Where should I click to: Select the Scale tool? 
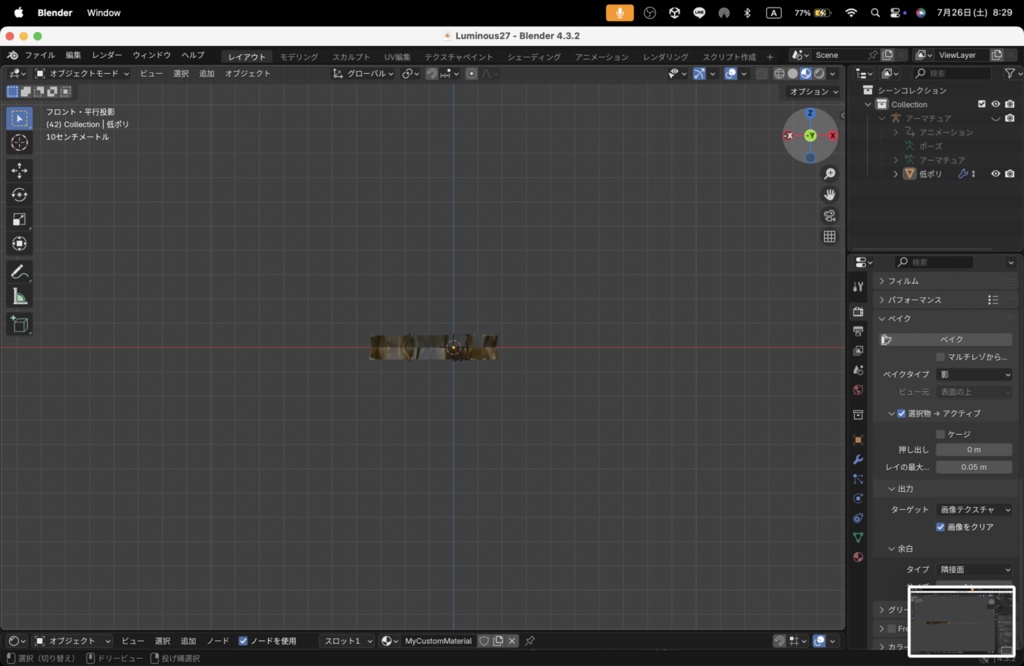(x=19, y=219)
